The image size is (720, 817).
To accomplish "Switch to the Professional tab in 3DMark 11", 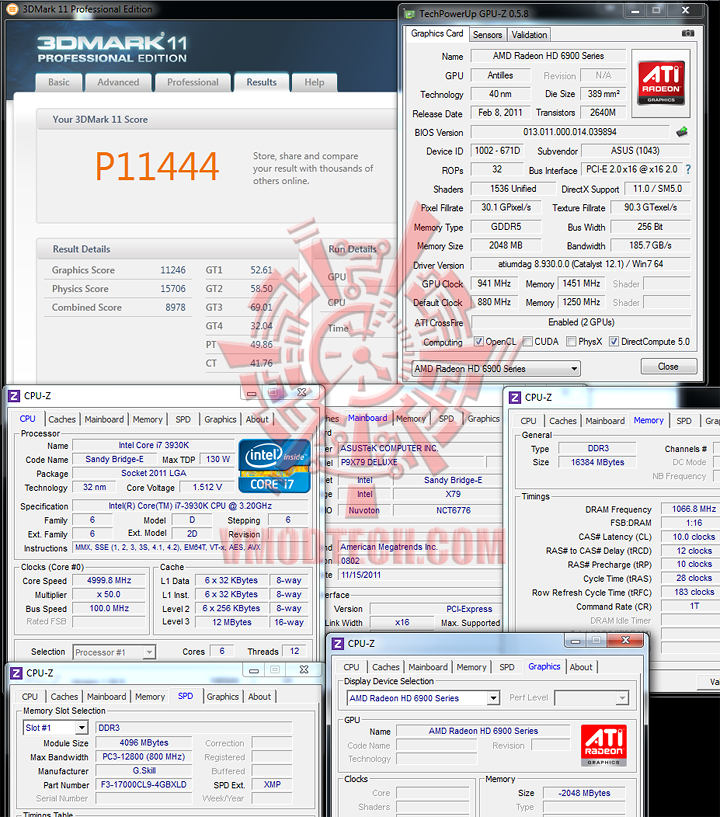I will click(x=193, y=82).
